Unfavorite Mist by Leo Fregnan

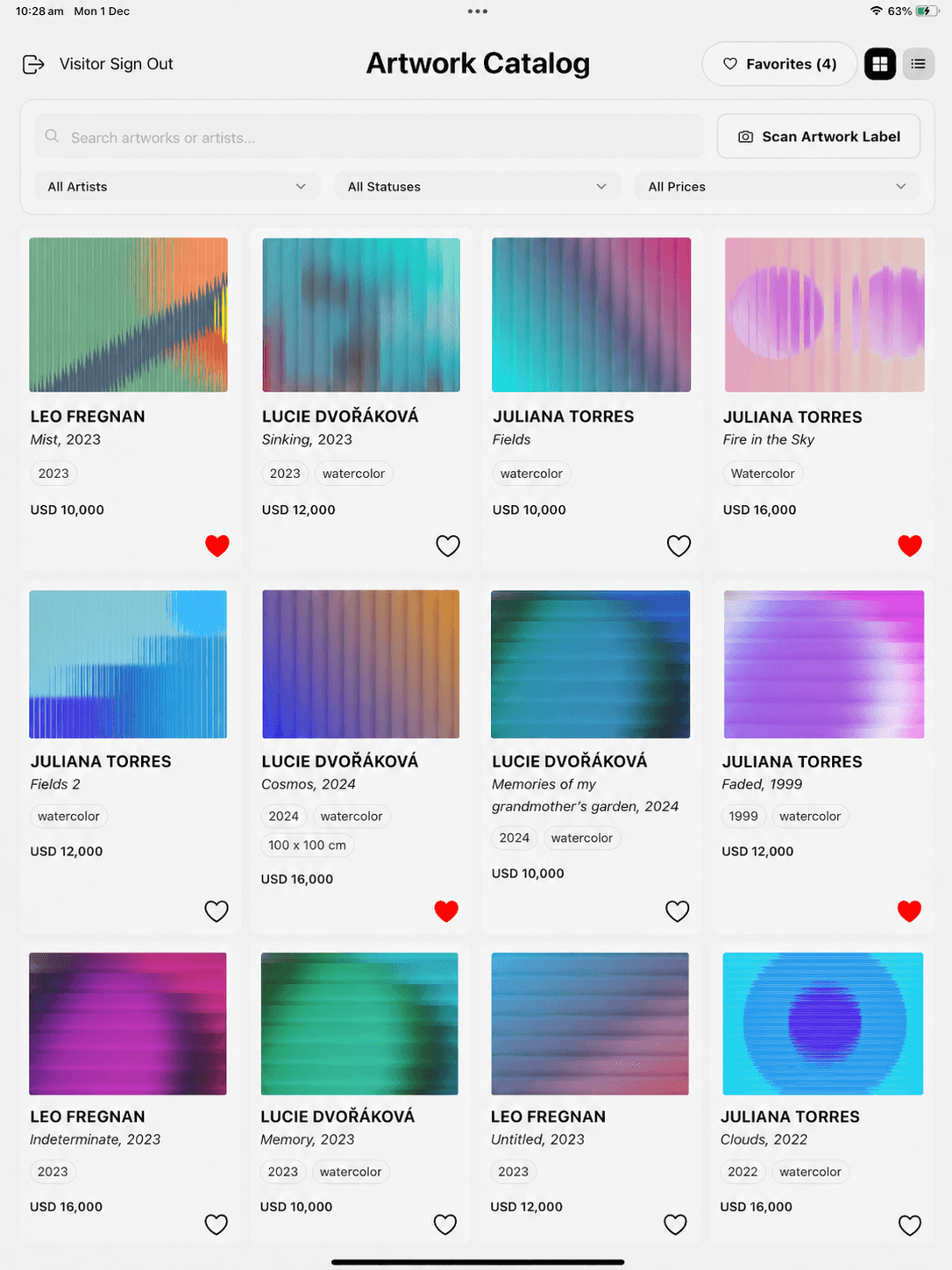[x=217, y=546]
